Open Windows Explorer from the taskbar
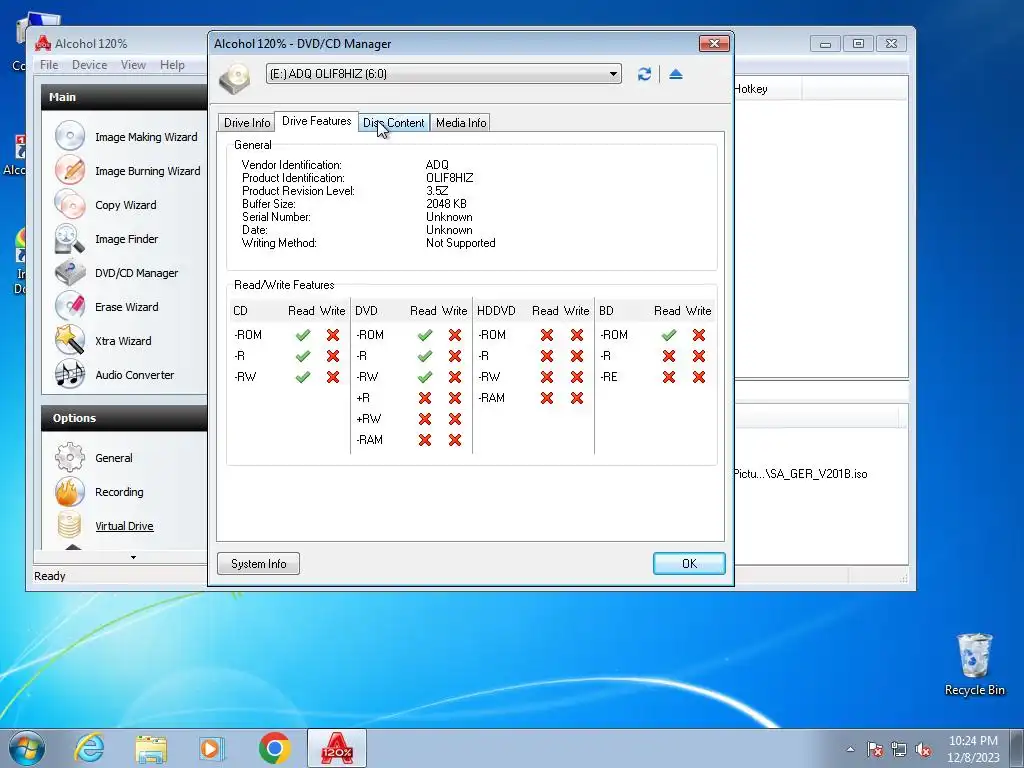Image resolution: width=1024 pixels, height=768 pixels. (151, 748)
